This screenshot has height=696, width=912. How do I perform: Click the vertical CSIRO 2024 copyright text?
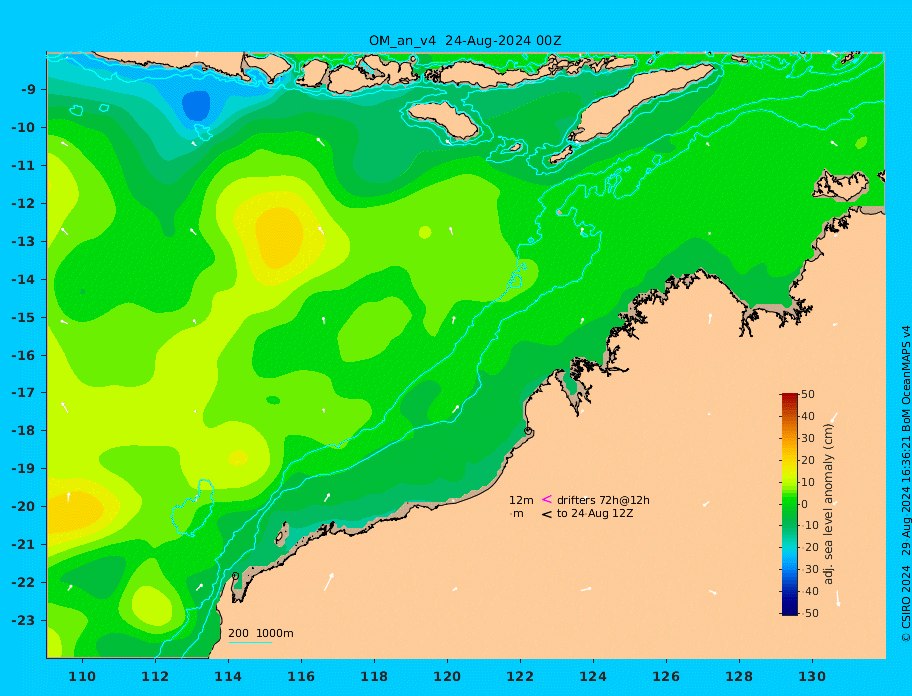tap(906, 484)
